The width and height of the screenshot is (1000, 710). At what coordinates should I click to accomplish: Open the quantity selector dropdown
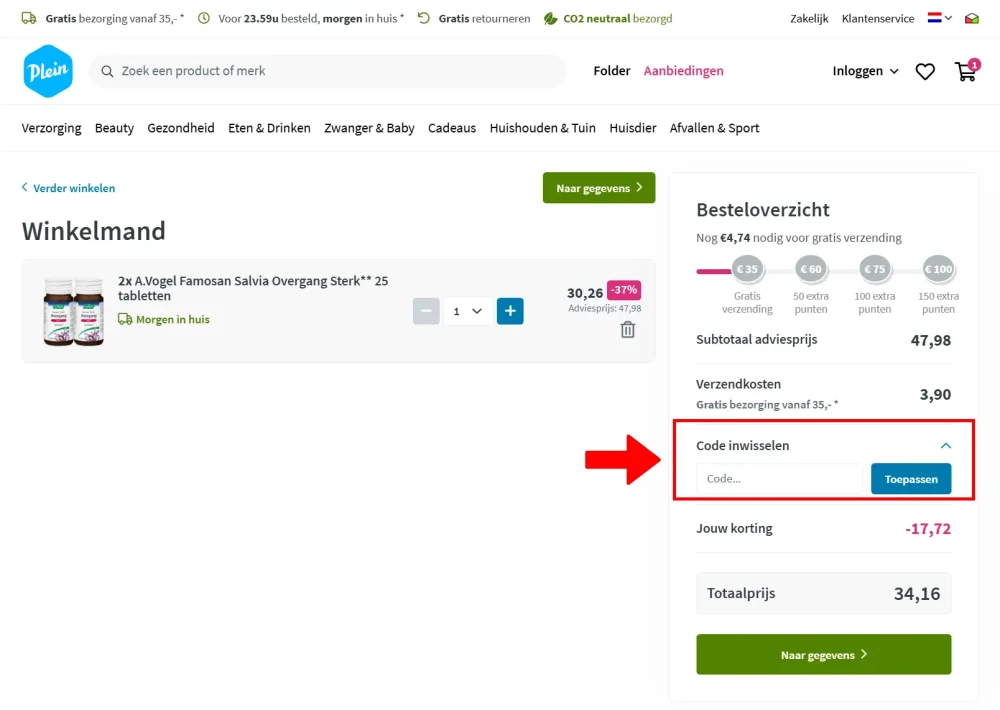(x=467, y=311)
